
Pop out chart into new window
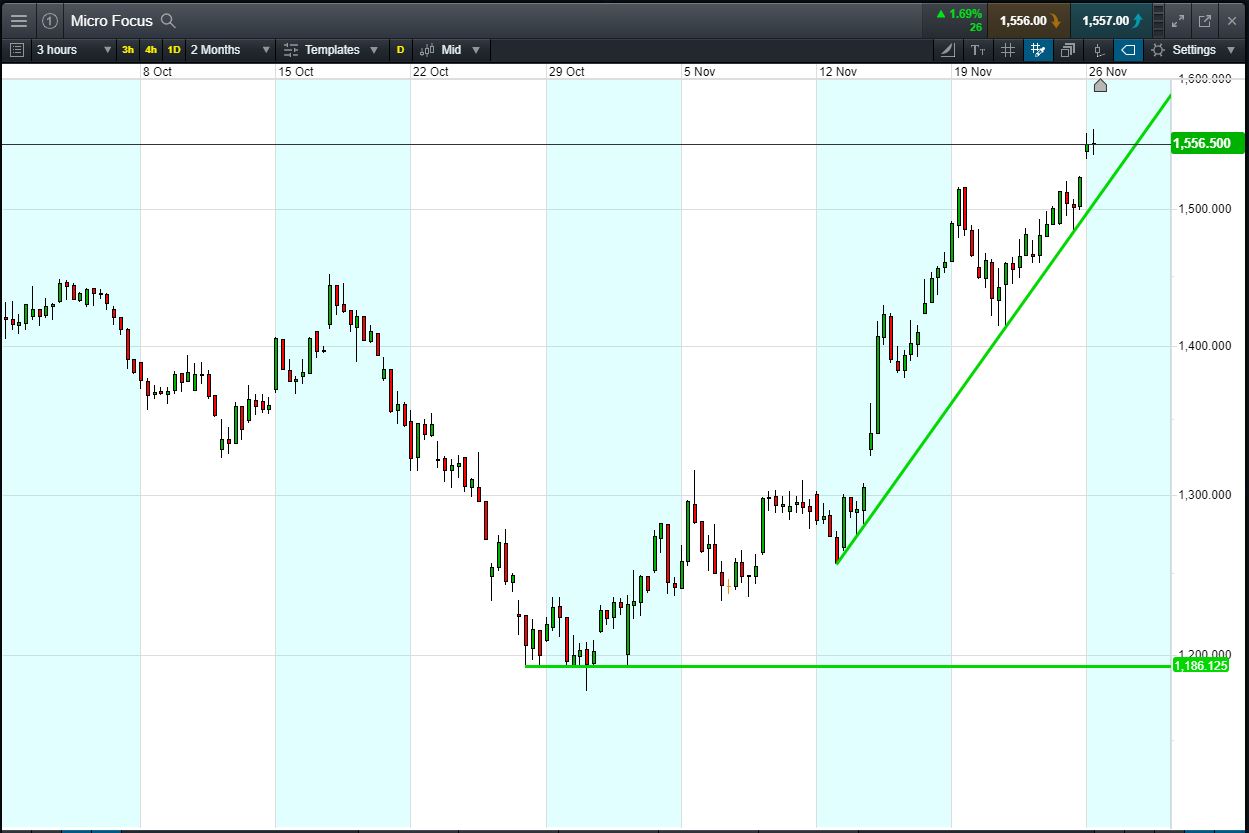click(1204, 20)
